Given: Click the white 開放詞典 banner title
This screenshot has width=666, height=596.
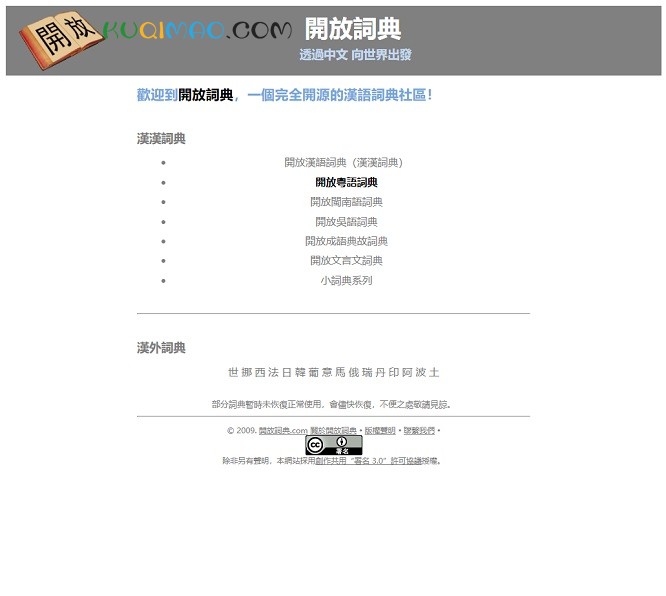Looking at the screenshot, I should tap(353, 29).
